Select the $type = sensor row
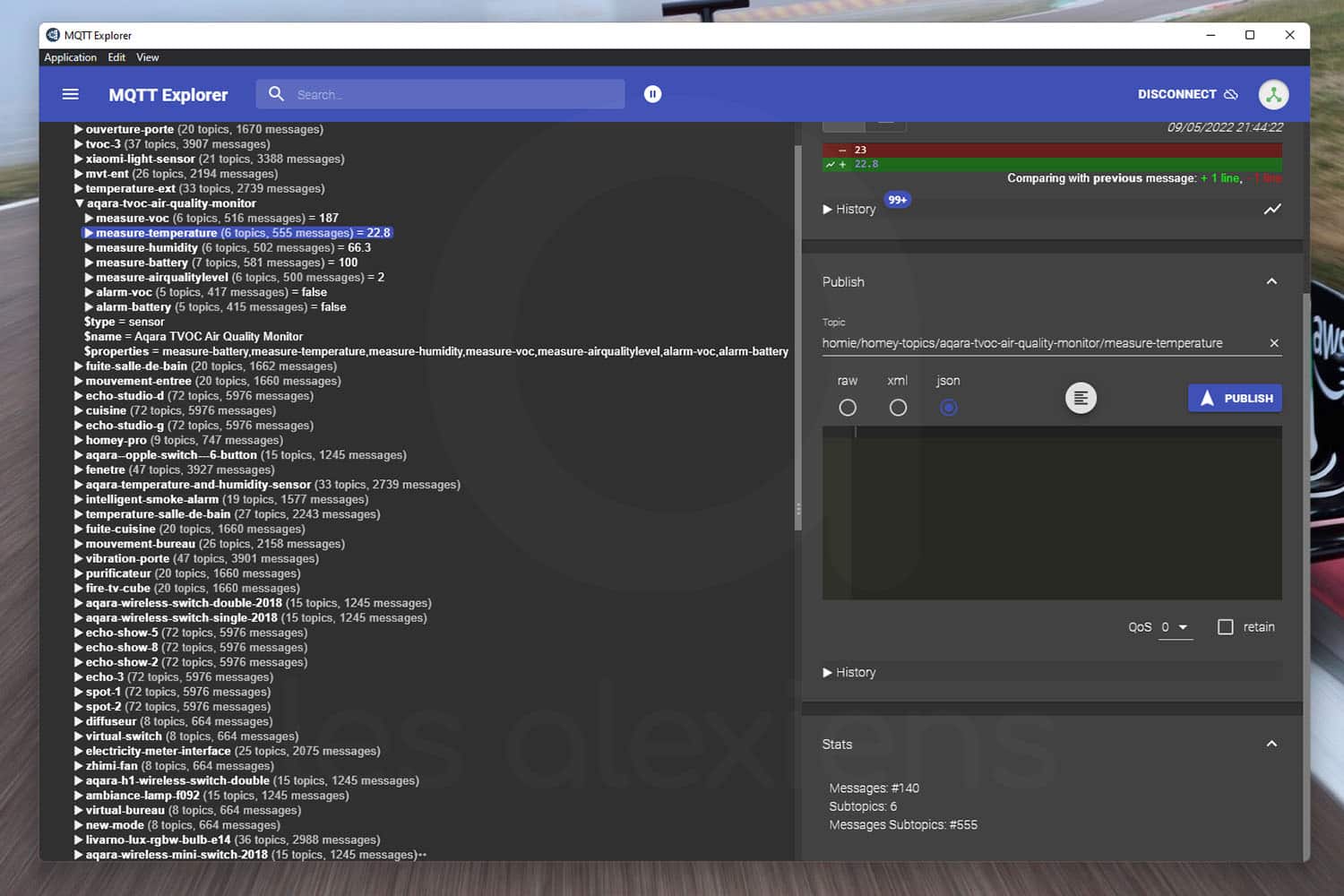1344x896 pixels. 124,322
